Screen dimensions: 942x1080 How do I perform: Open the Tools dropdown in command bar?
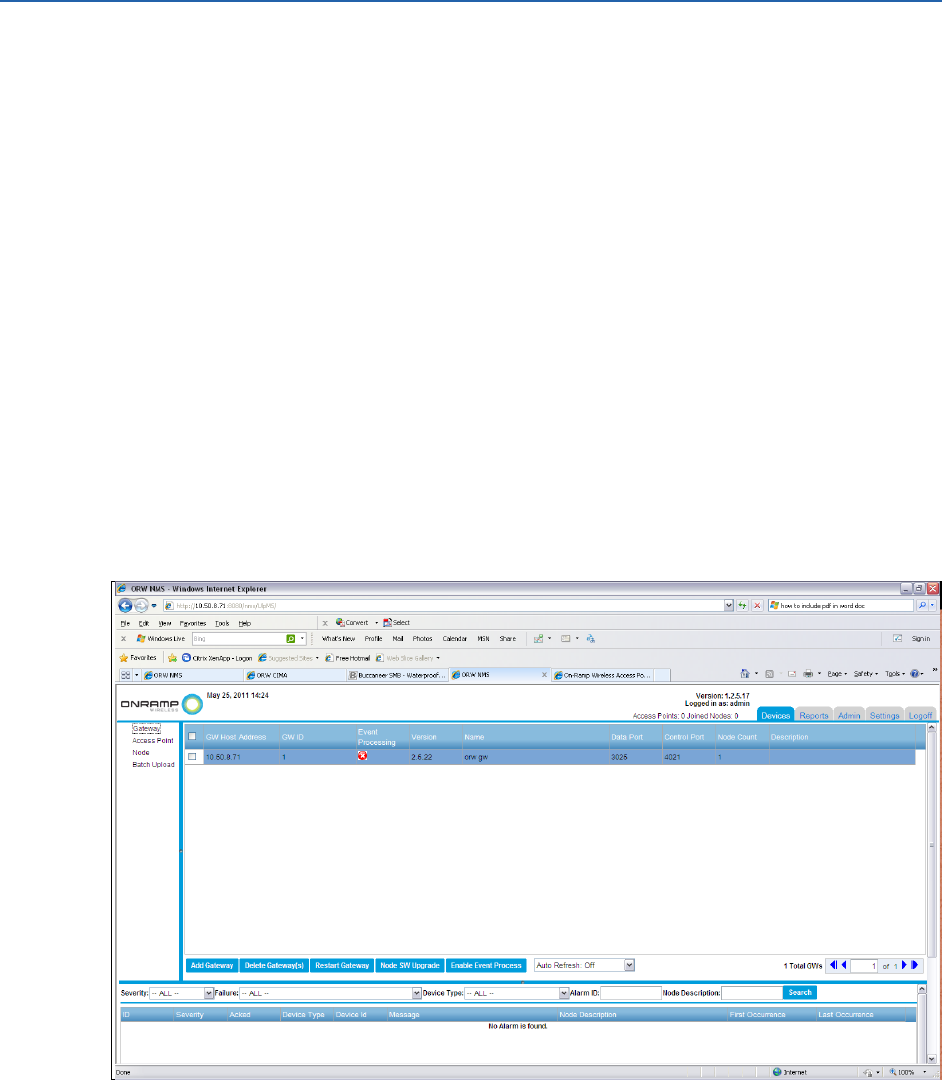(x=895, y=674)
